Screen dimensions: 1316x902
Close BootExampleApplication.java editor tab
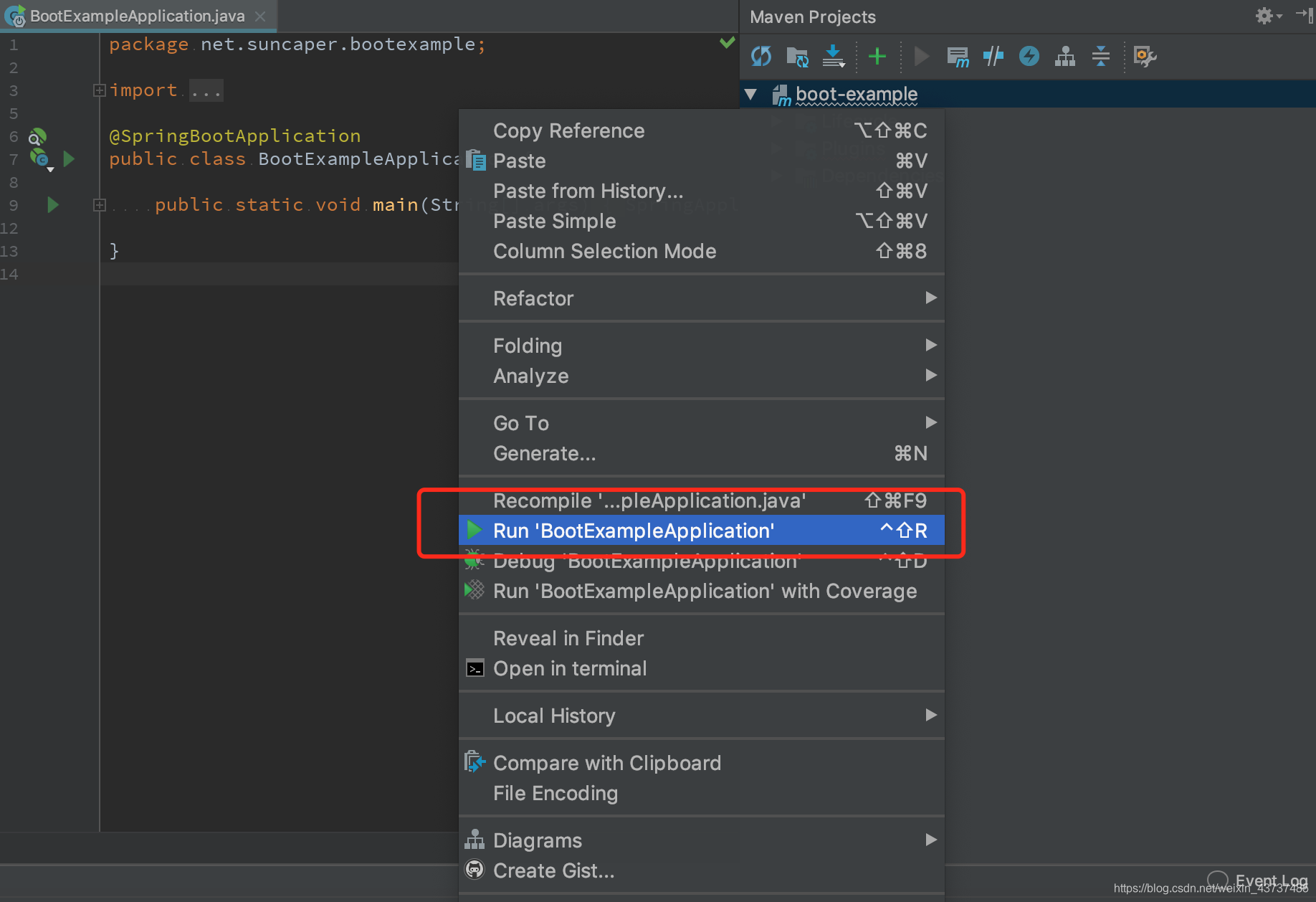click(260, 16)
